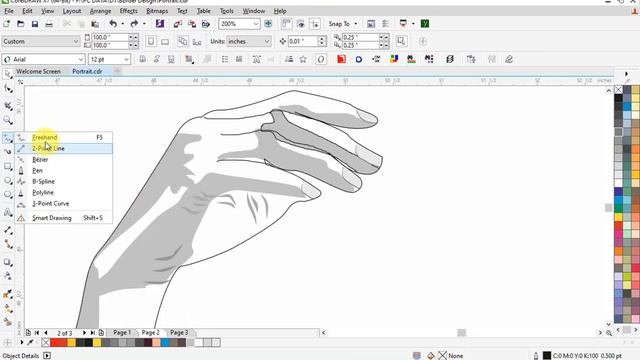This screenshot has height=360, width=640.
Task: Choose B-Spline from the flyout
Action: point(64,182)
